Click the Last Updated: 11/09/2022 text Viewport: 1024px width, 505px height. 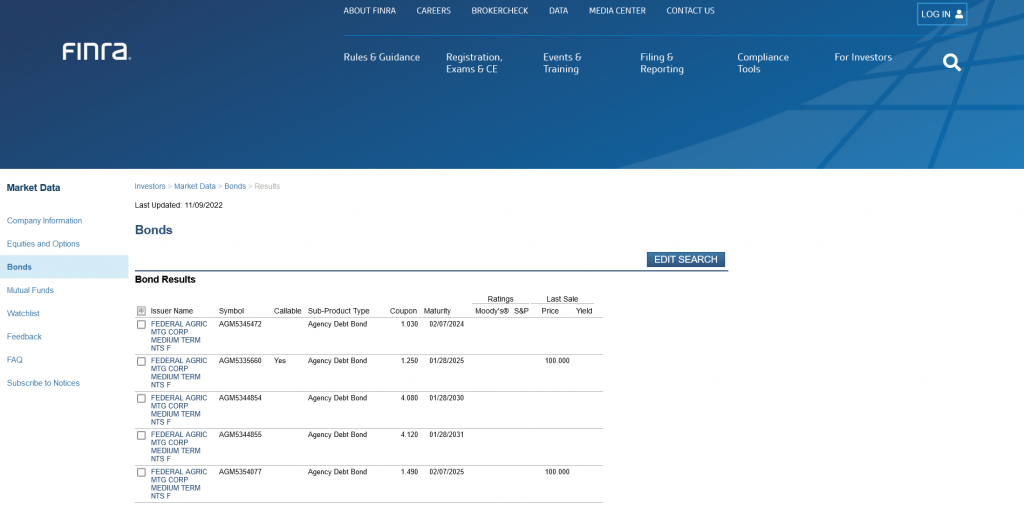pyautogui.click(x=179, y=205)
